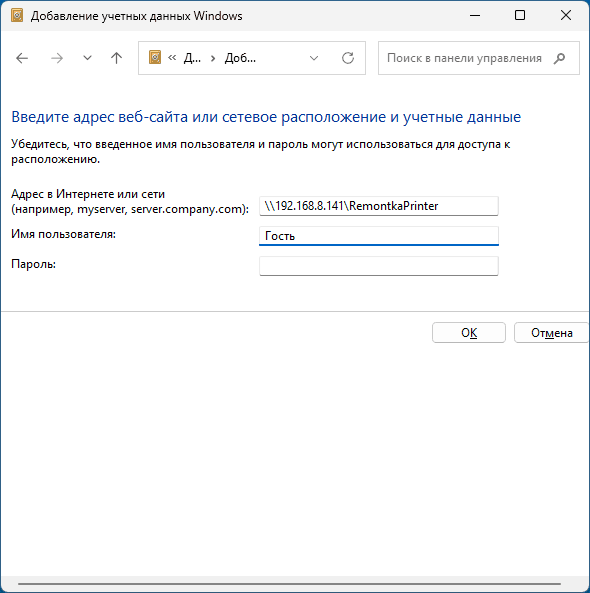Expand the double-chevron breadcrumb overflow
Viewport: 590px width, 593px height.
pos(172,58)
